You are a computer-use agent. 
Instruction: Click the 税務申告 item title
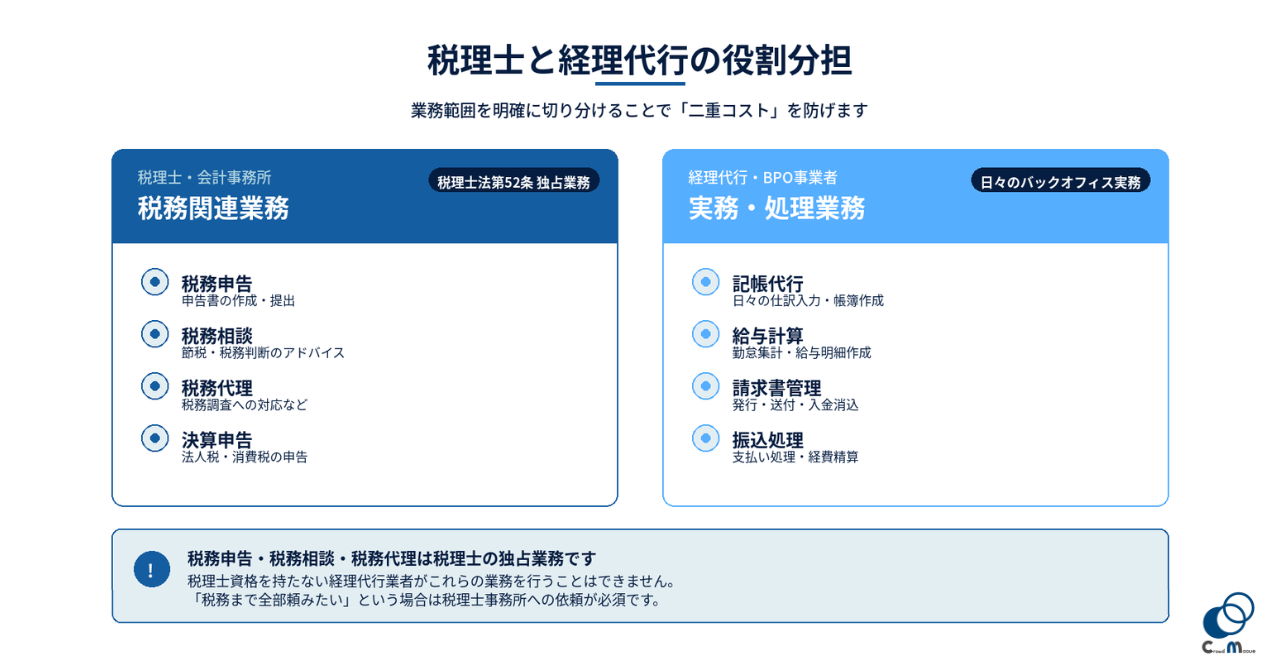pyautogui.click(x=217, y=282)
